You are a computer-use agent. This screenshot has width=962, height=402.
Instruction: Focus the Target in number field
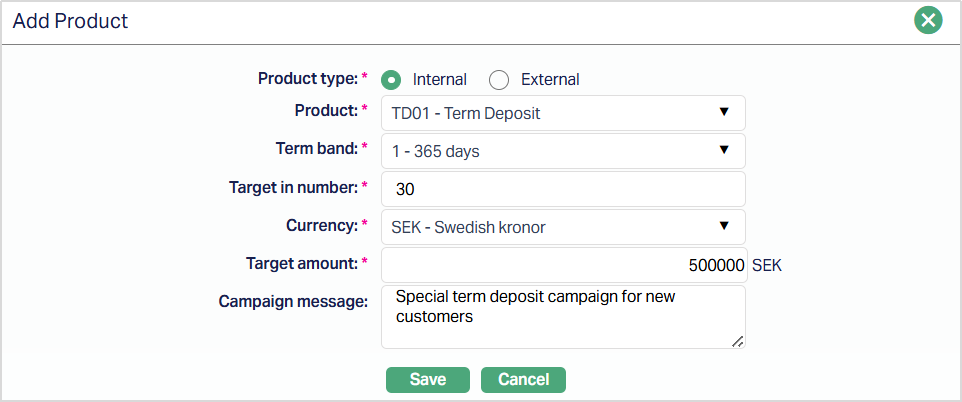point(563,189)
